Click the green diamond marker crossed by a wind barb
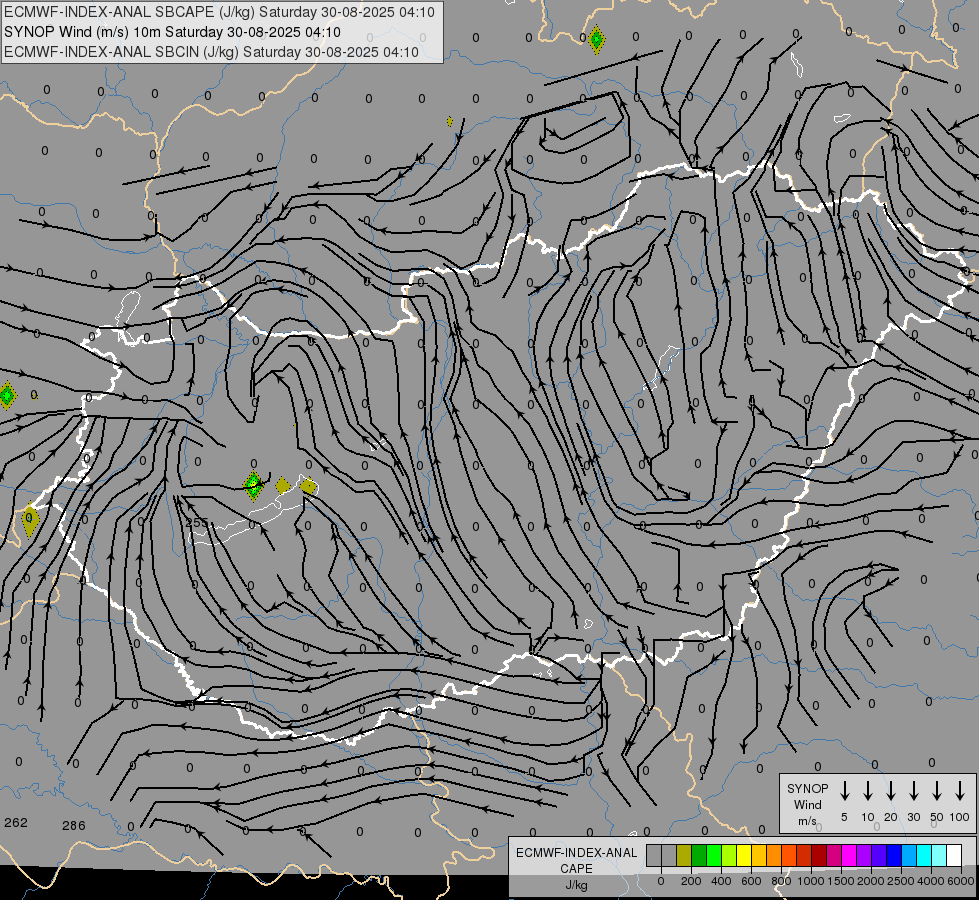979x900 pixels. tap(253, 485)
